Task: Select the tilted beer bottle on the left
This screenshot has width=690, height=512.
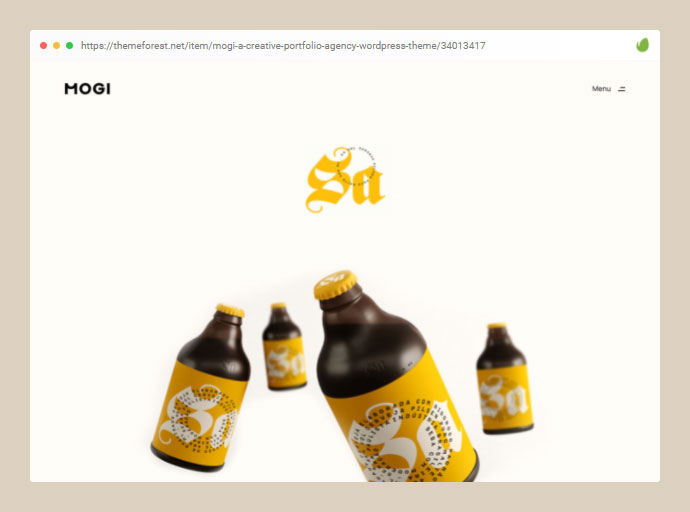Action: tap(202, 388)
